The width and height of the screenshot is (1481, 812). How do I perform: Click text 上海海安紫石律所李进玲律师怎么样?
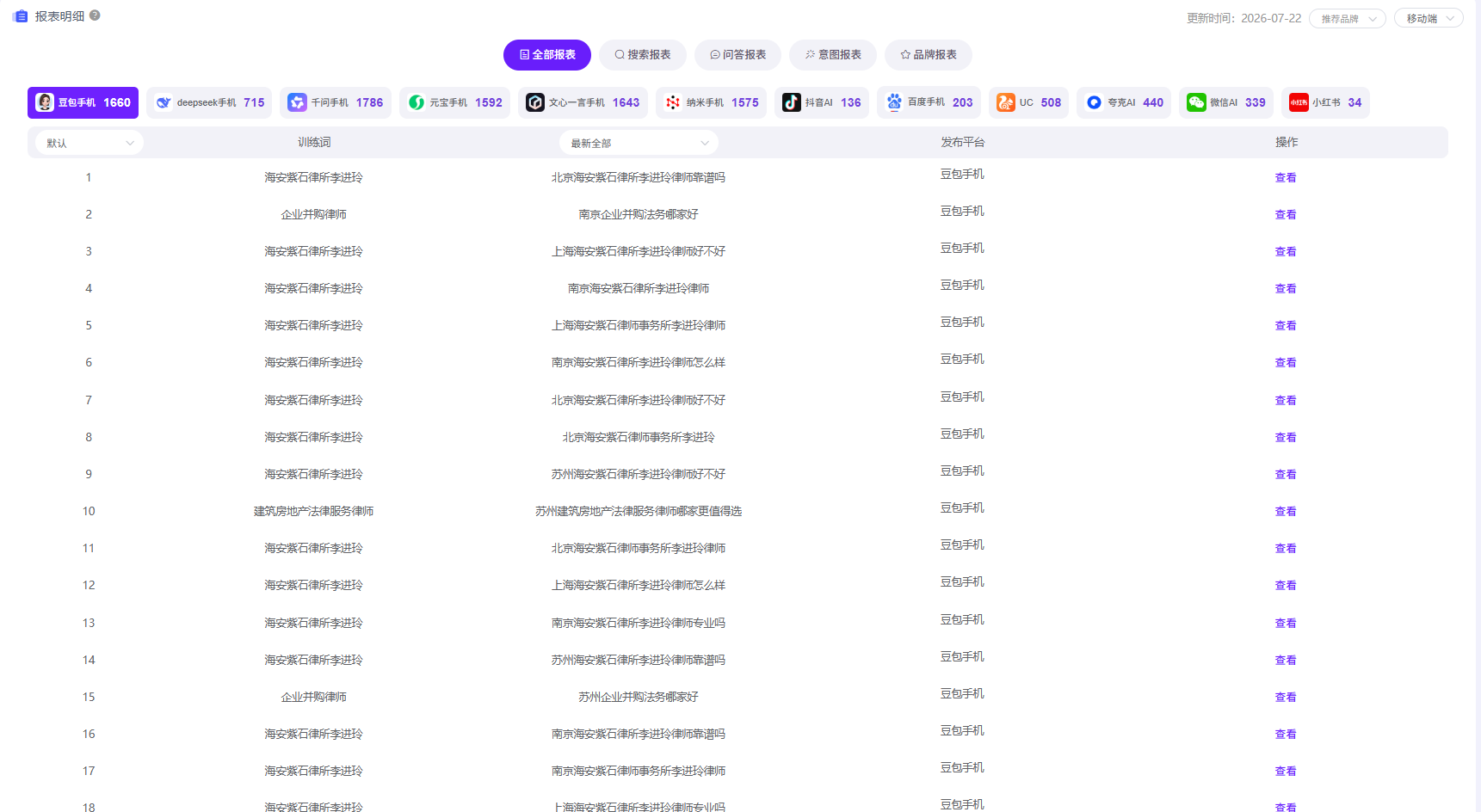coord(639,585)
